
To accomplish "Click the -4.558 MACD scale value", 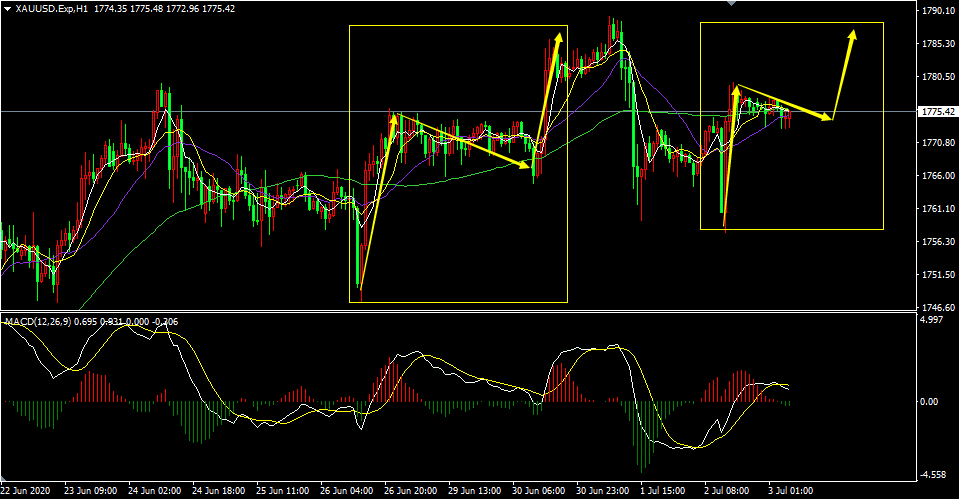I will (933, 475).
